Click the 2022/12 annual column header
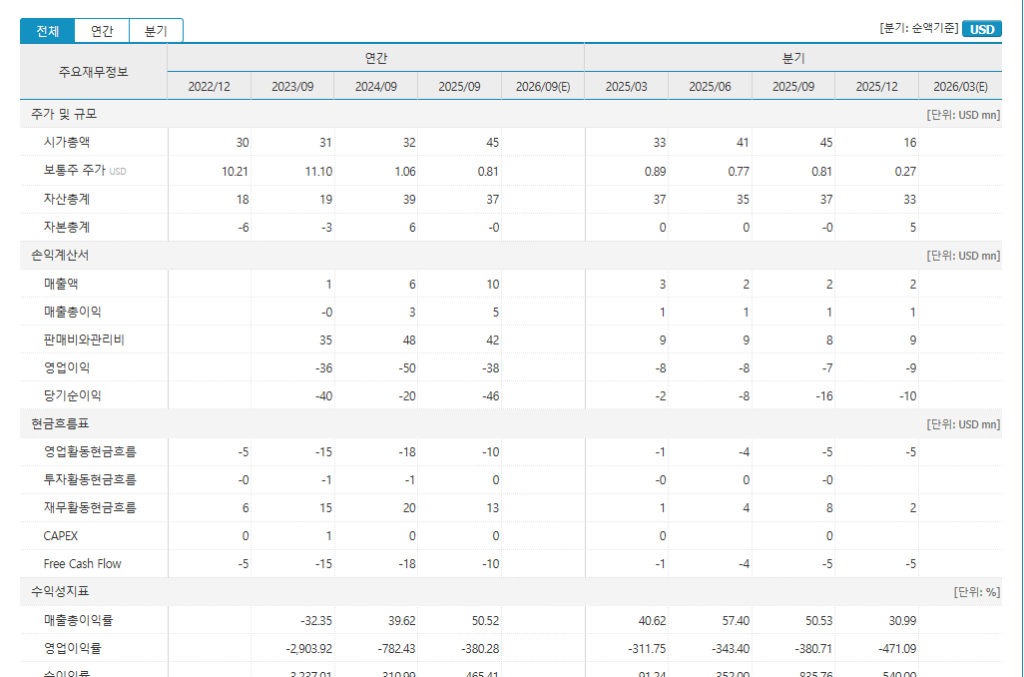Image resolution: width=1024 pixels, height=677 pixels. [x=209, y=86]
